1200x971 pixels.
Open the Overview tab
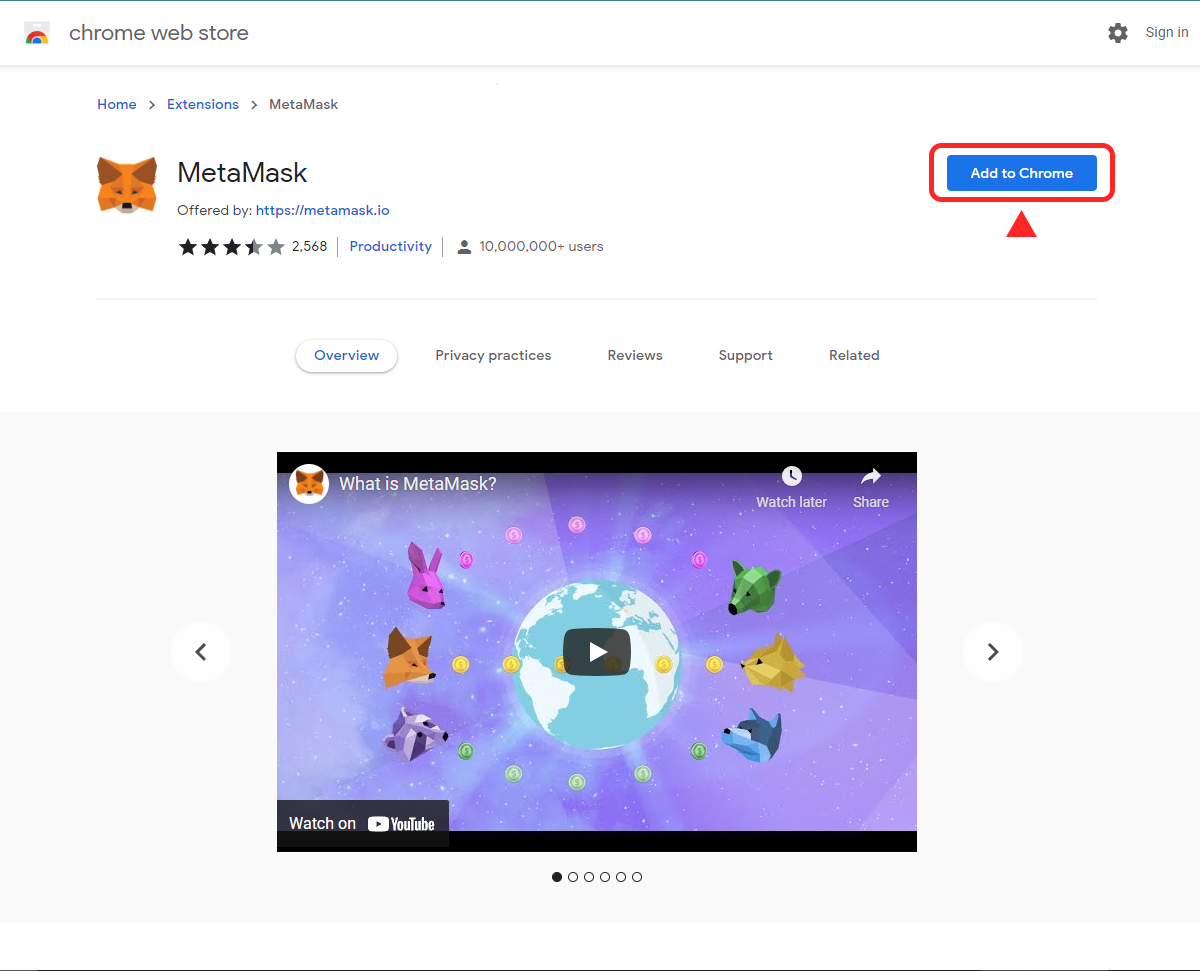coord(347,356)
